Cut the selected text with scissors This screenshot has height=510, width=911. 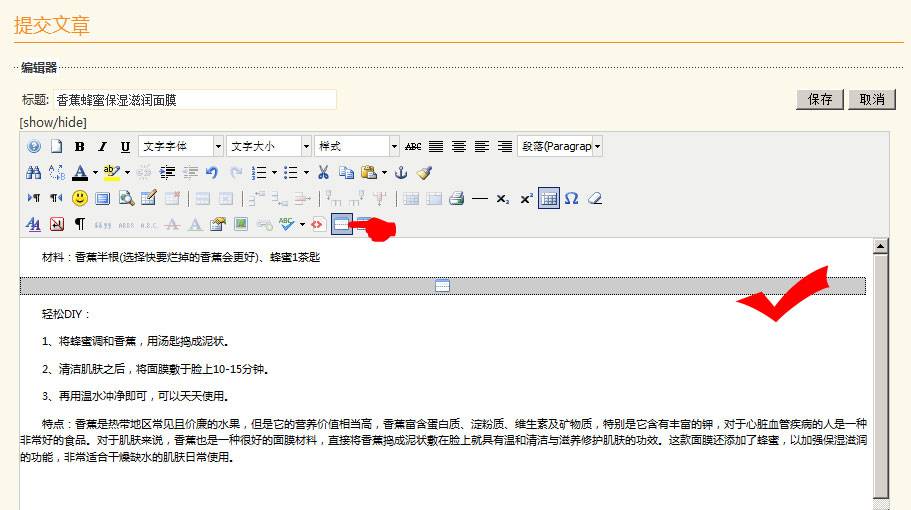pos(324,173)
